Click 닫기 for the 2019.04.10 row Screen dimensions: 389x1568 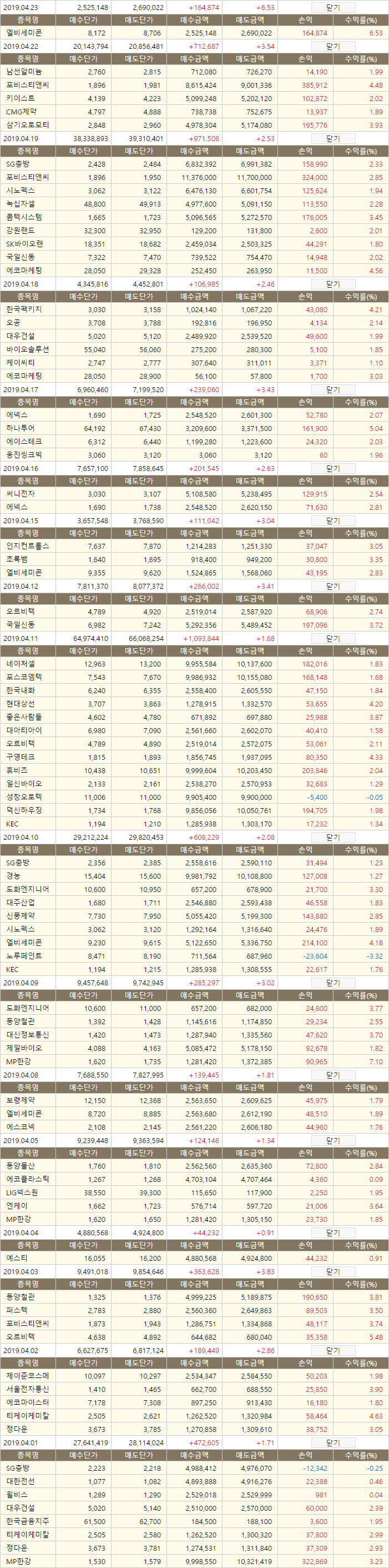[333, 838]
